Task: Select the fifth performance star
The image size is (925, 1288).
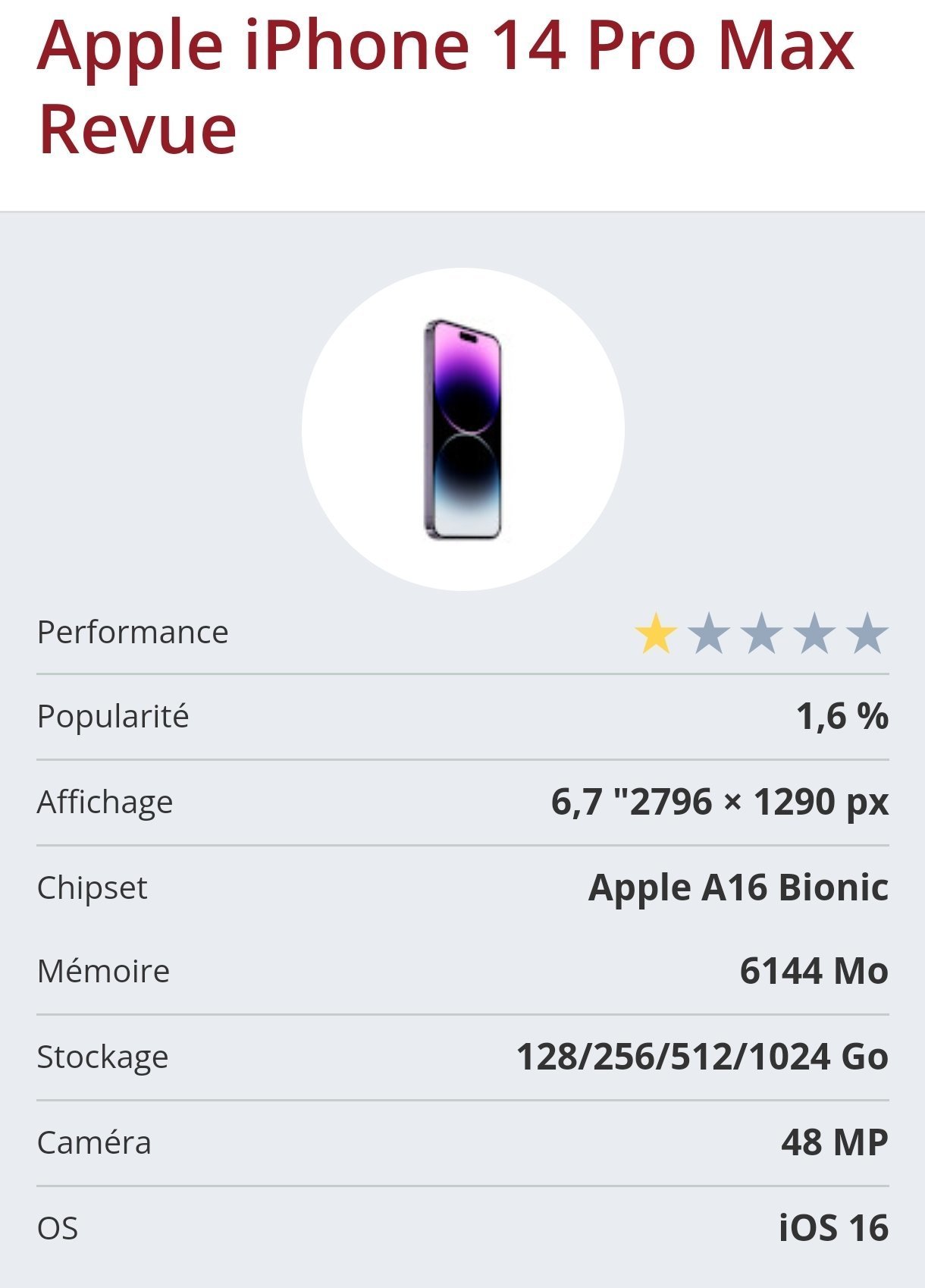Action: [867, 634]
